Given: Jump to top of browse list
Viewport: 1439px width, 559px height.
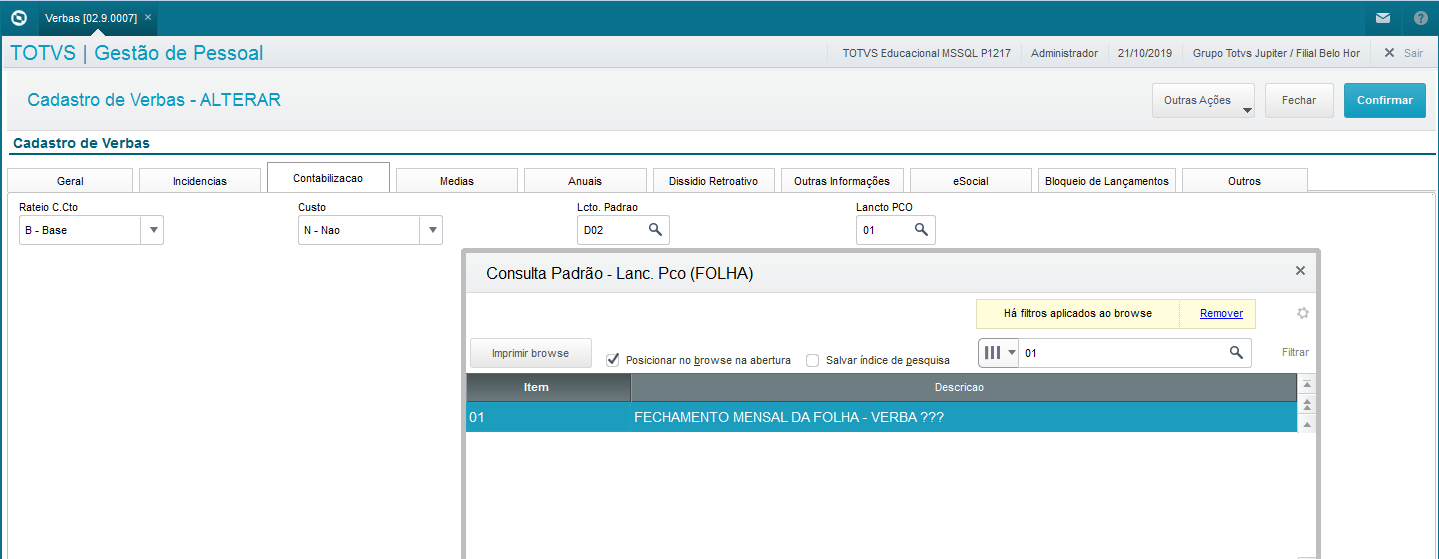Looking at the screenshot, I should [x=1306, y=385].
